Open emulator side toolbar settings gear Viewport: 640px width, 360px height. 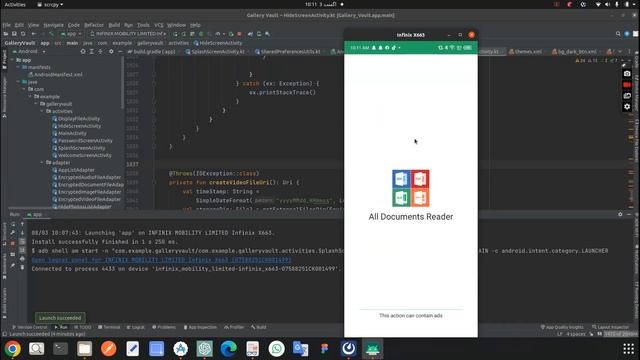tap(627, 107)
